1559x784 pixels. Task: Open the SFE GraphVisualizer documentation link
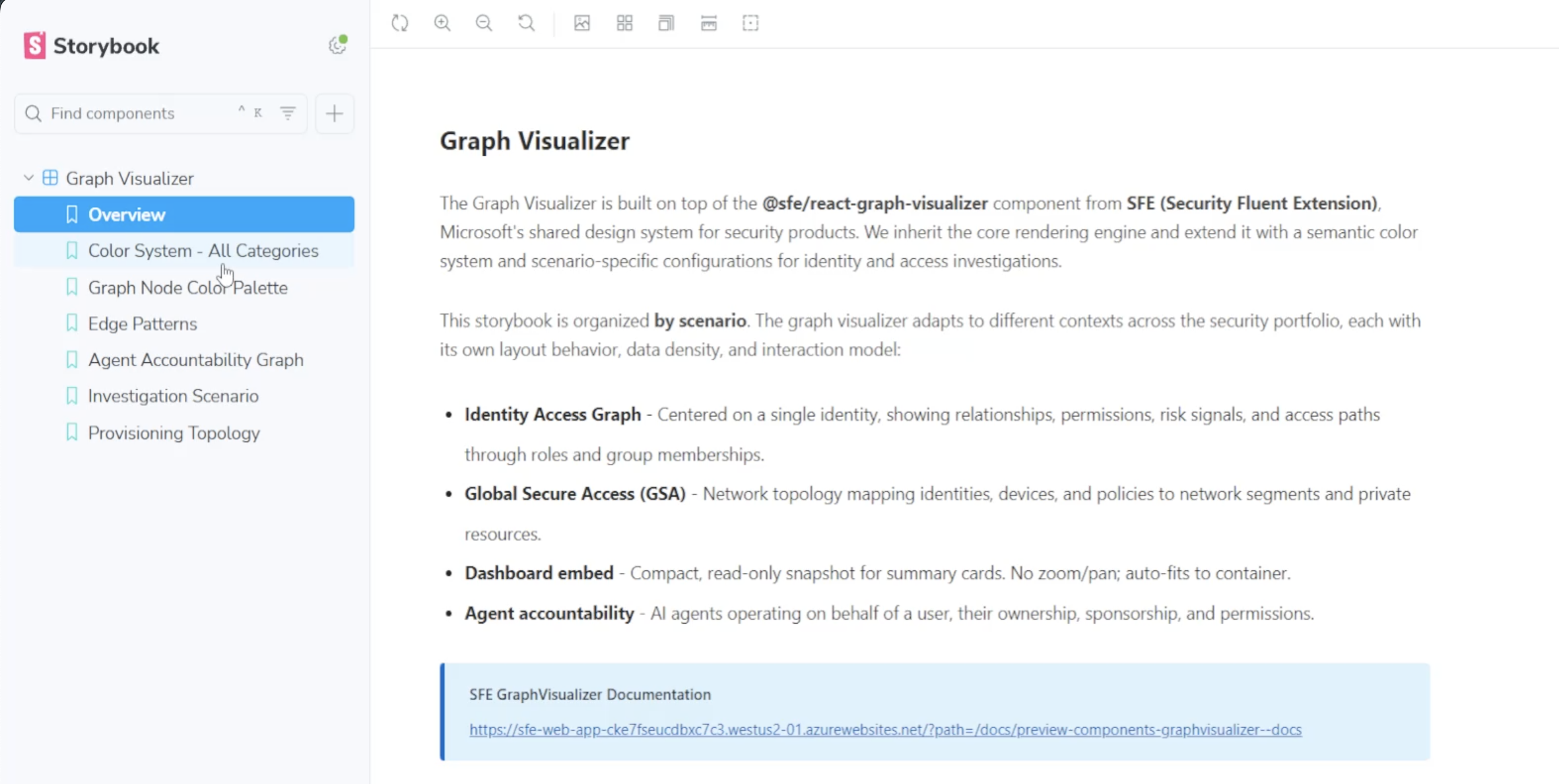tap(885, 730)
